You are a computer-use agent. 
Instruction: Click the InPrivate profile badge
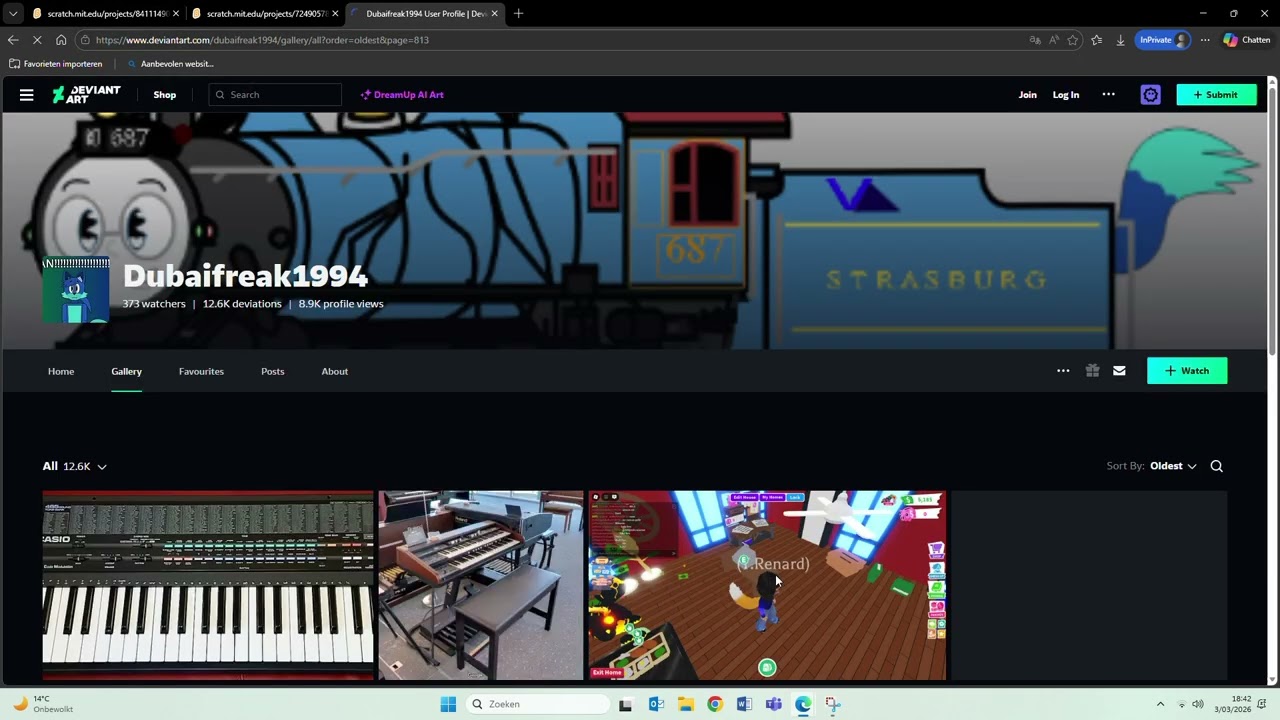coord(1163,40)
